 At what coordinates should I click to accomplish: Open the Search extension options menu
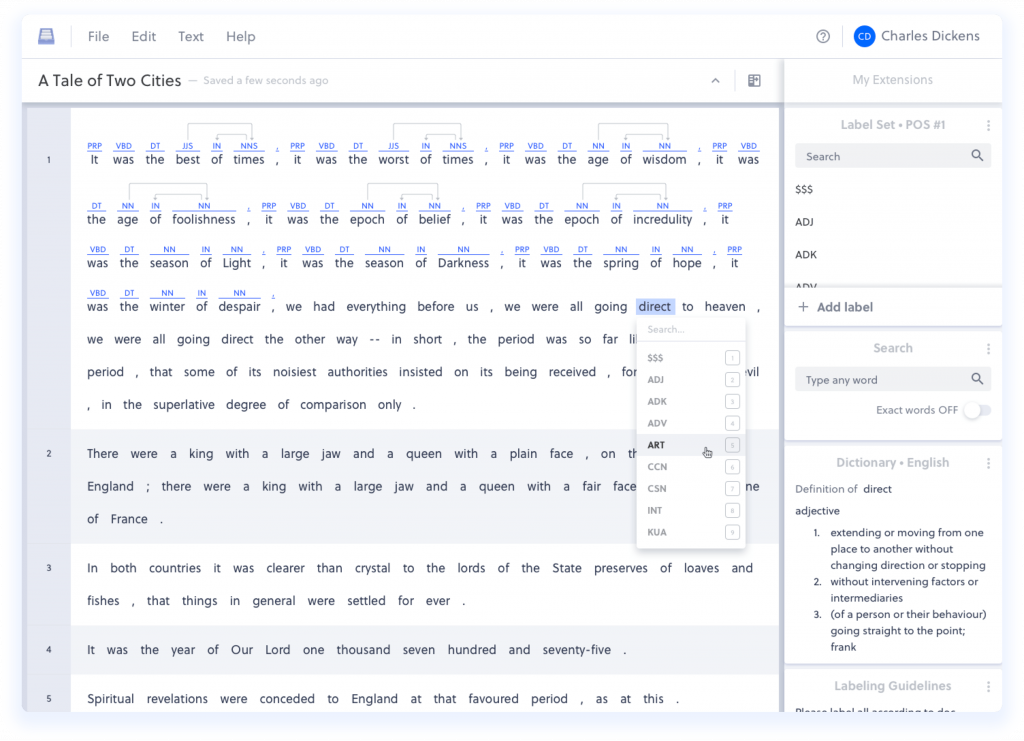tap(988, 349)
